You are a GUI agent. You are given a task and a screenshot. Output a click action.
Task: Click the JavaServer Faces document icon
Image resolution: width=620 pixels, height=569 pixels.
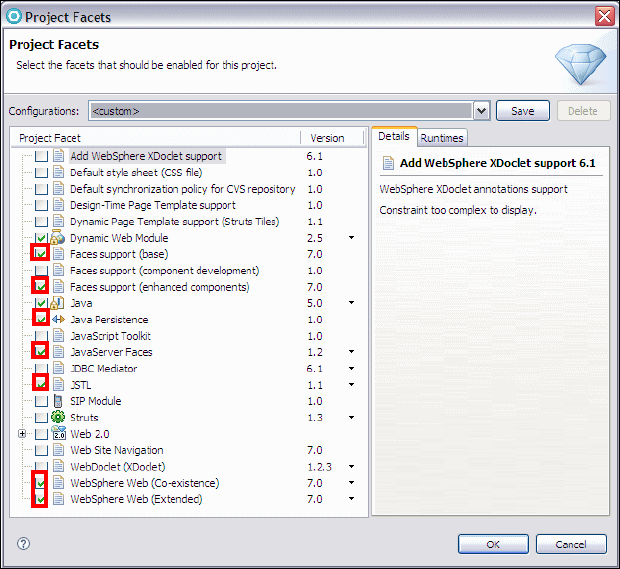click(58, 352)
